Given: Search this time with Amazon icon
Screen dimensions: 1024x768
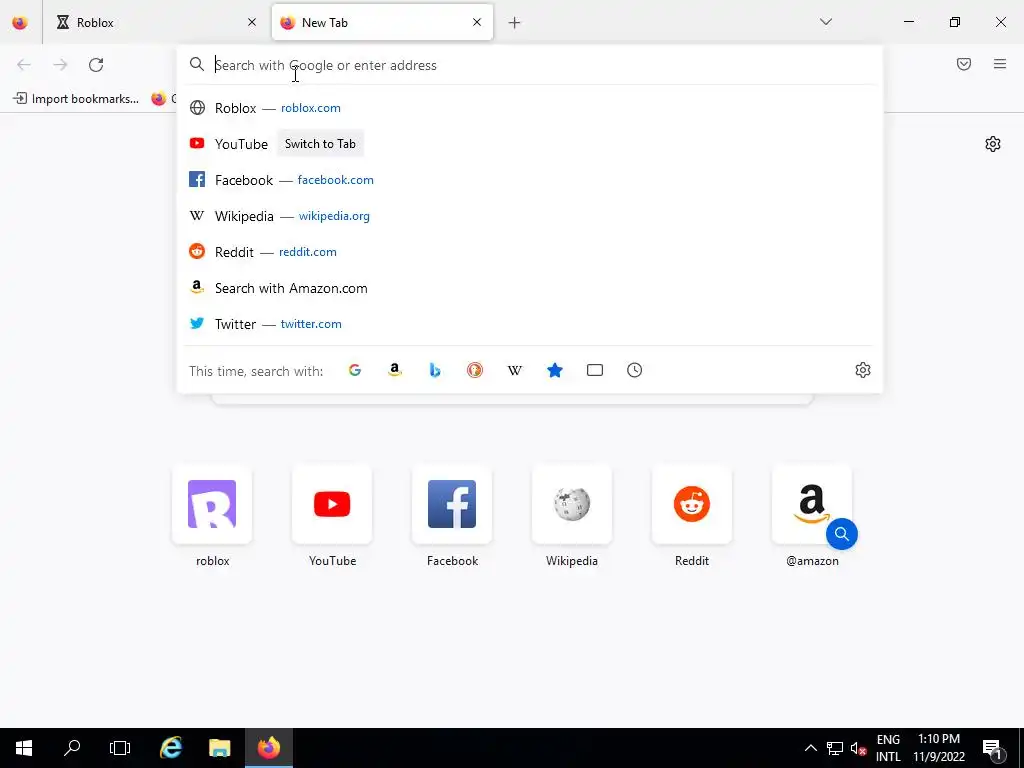Looking at the screenshot, I should pos(394,370).
